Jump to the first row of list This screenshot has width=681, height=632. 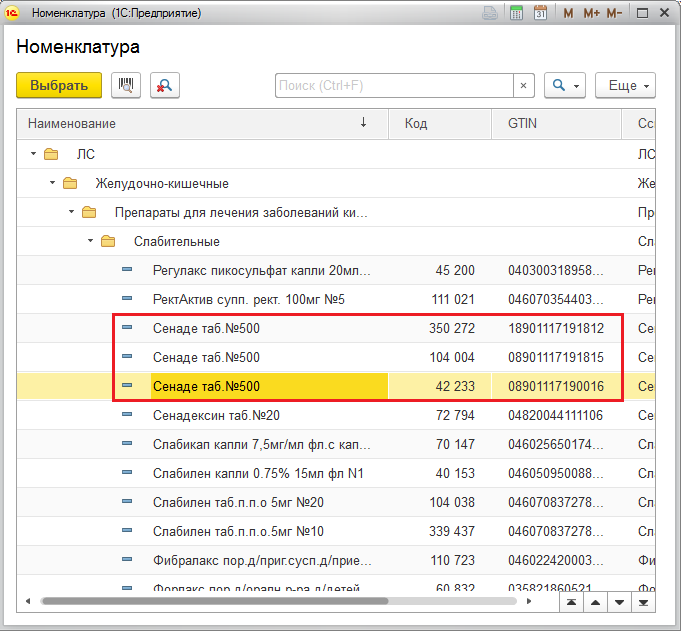point(571,602)
